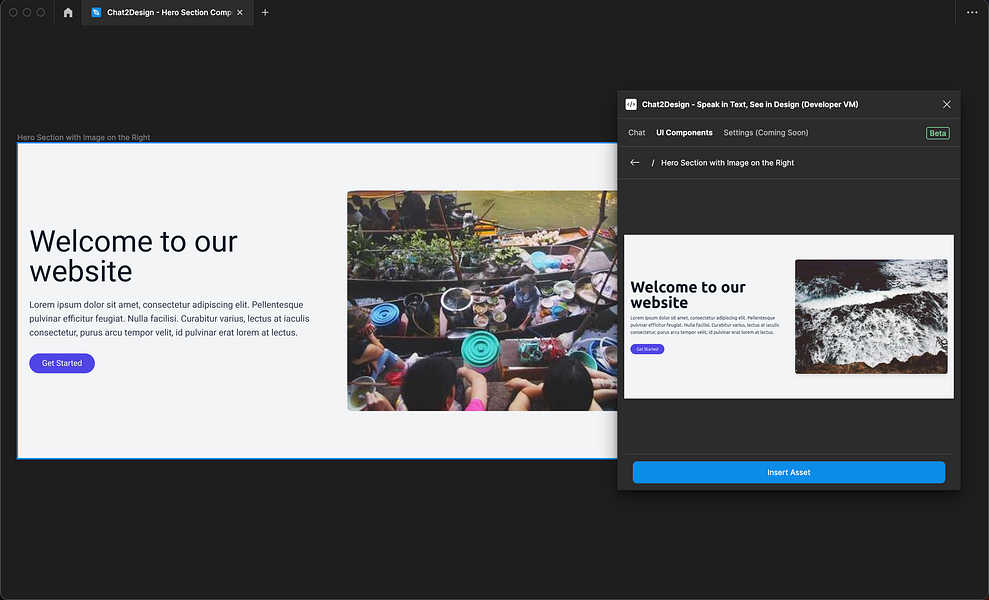
Task: Click the breadcrumb item Hero Section with Image on the Right
Action: tap(726, 162)
